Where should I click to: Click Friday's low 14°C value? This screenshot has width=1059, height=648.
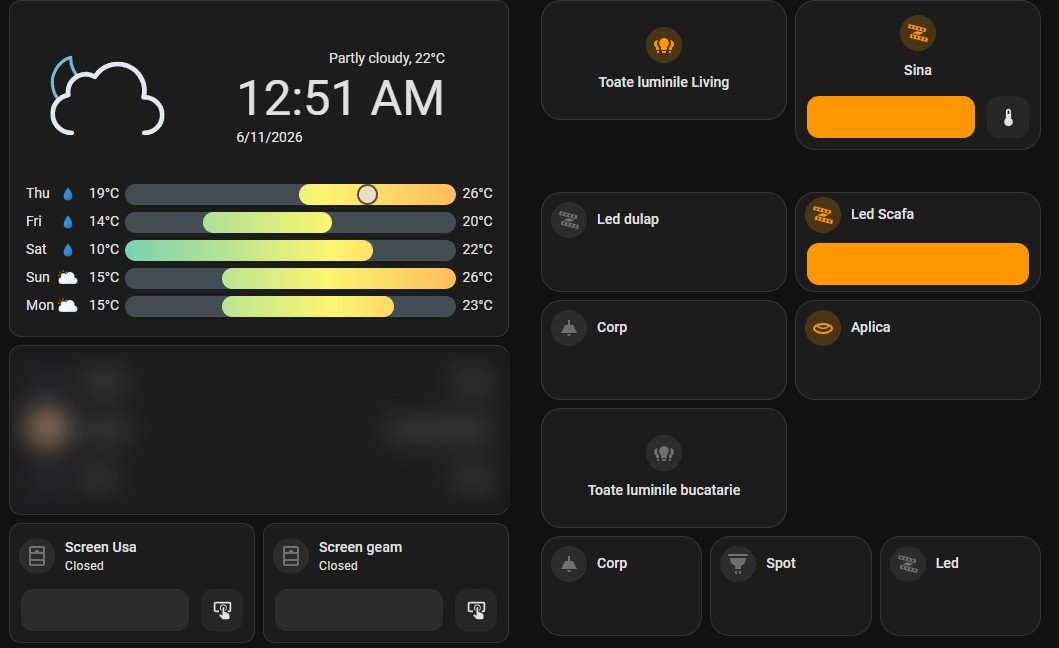[x=104, y=221]
